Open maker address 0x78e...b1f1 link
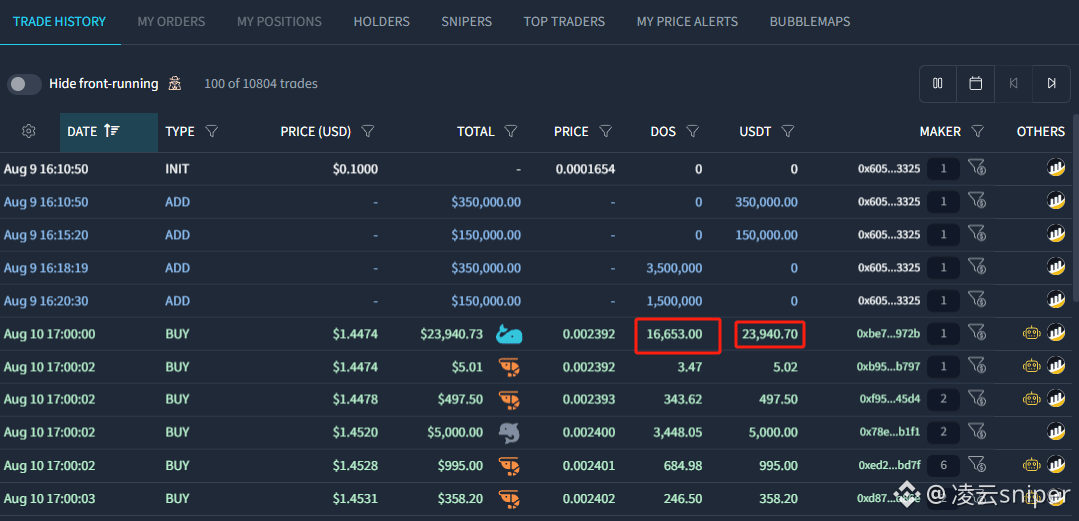 pyautogui.click(x=890, y=432)
